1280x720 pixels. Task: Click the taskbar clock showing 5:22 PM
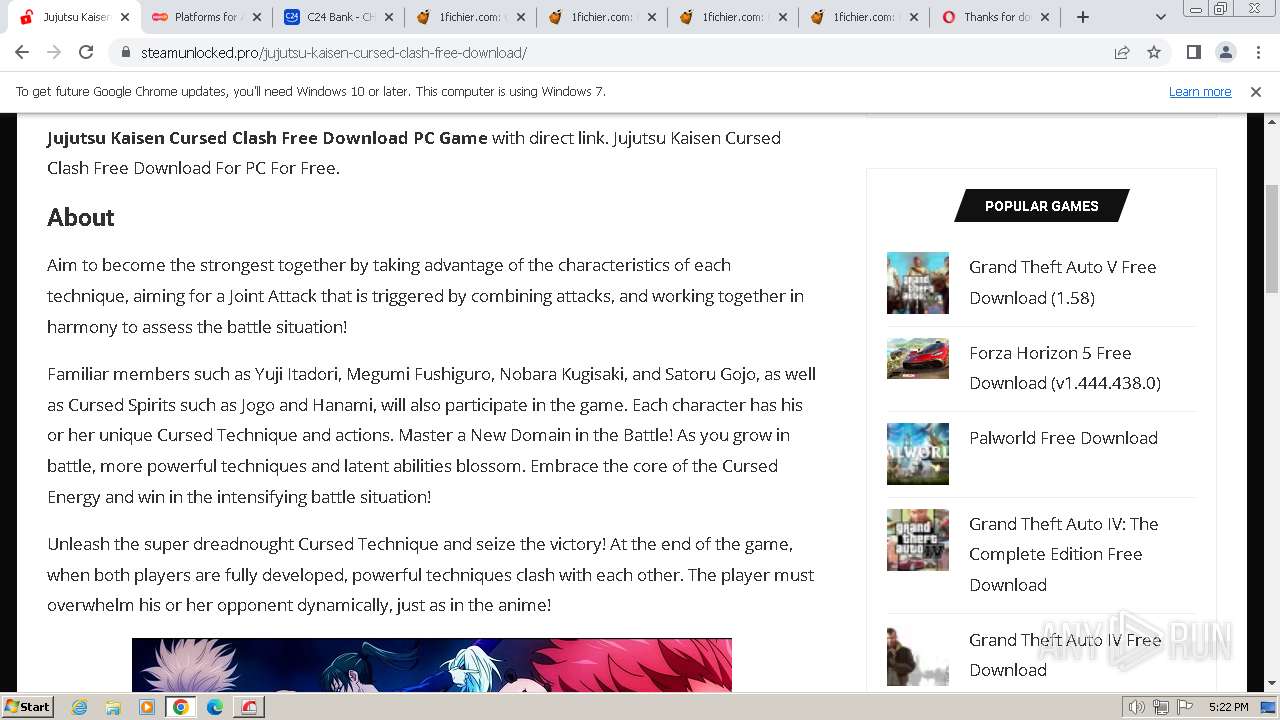(x=1228, y=707)
